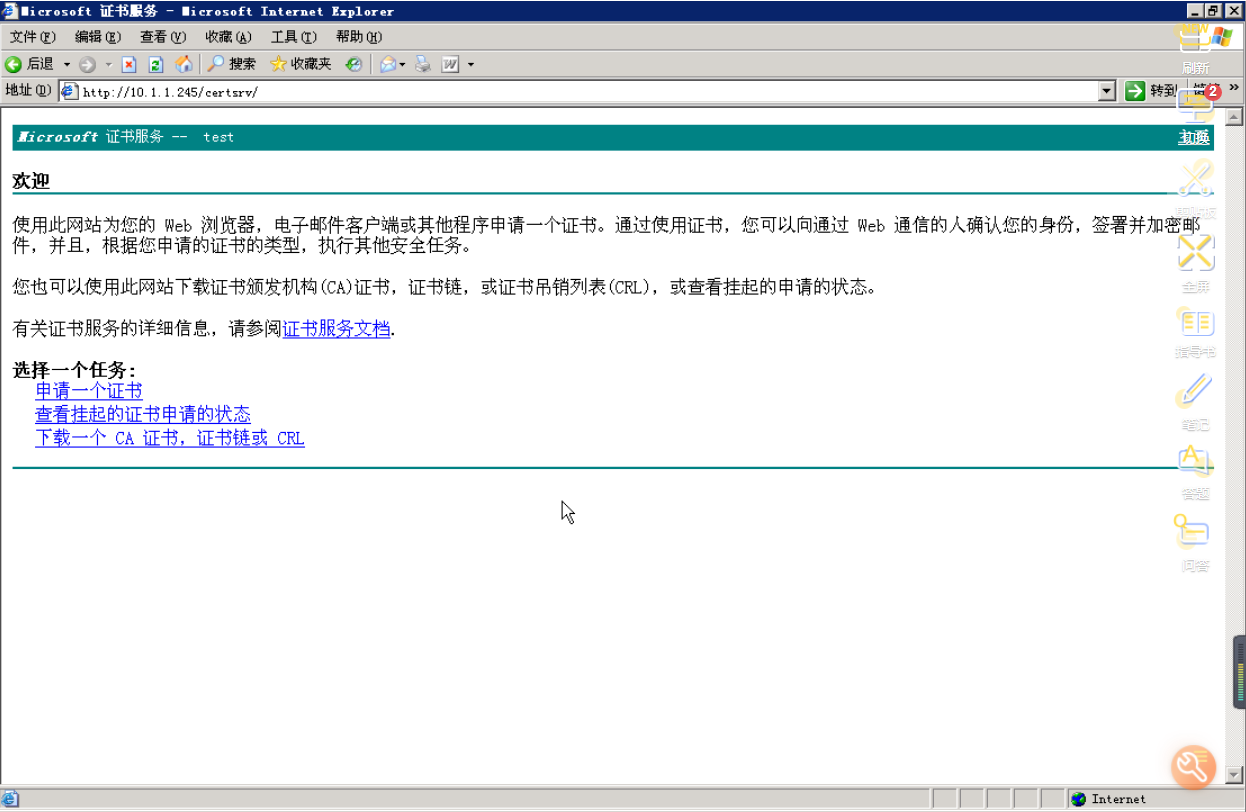Viewport: 1246px width, 812px height.
Task: Open the Mail dropdown arrow
Action: 403,64
